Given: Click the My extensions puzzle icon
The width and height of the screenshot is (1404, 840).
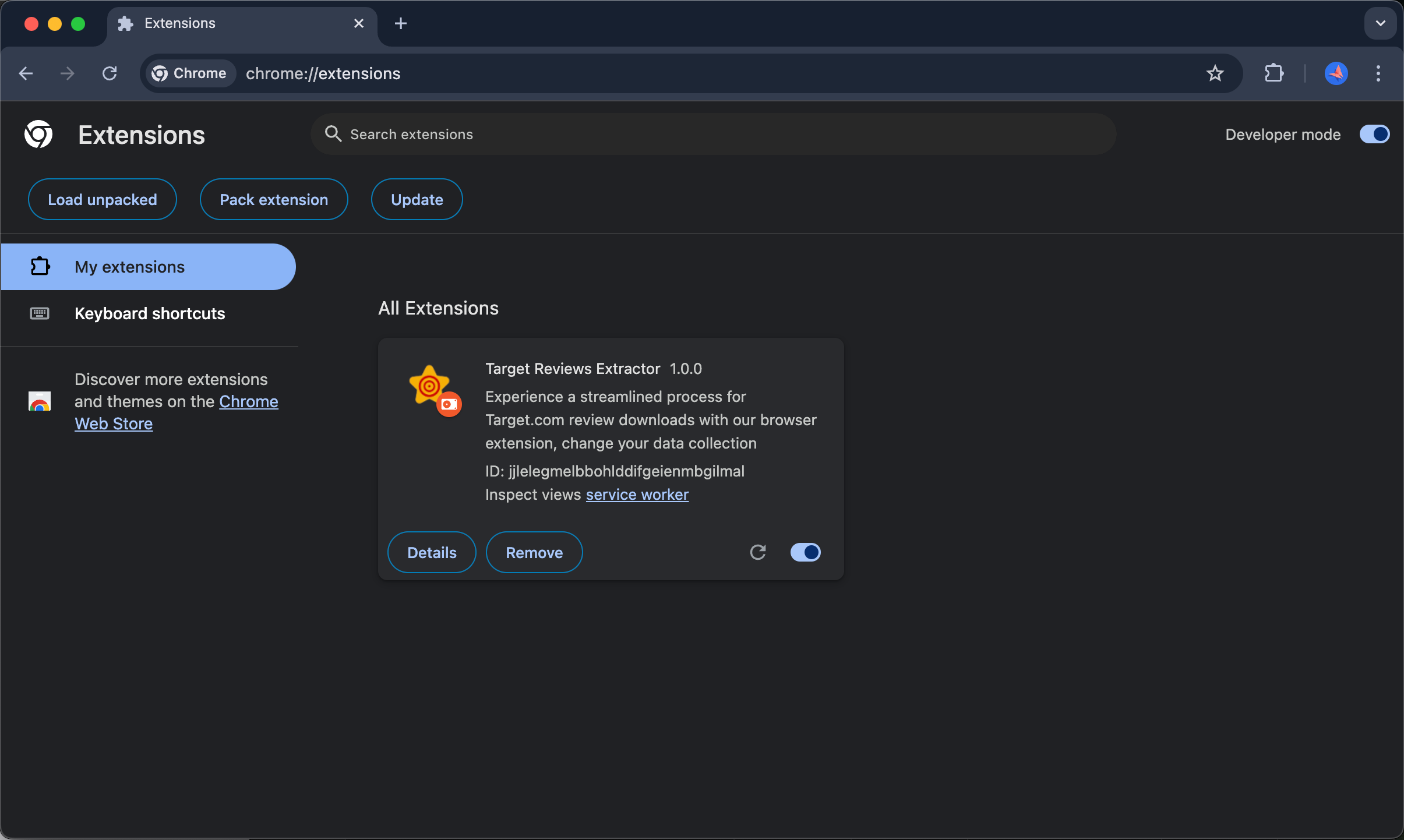Looking at the screenshot, I should coord(40,267).
